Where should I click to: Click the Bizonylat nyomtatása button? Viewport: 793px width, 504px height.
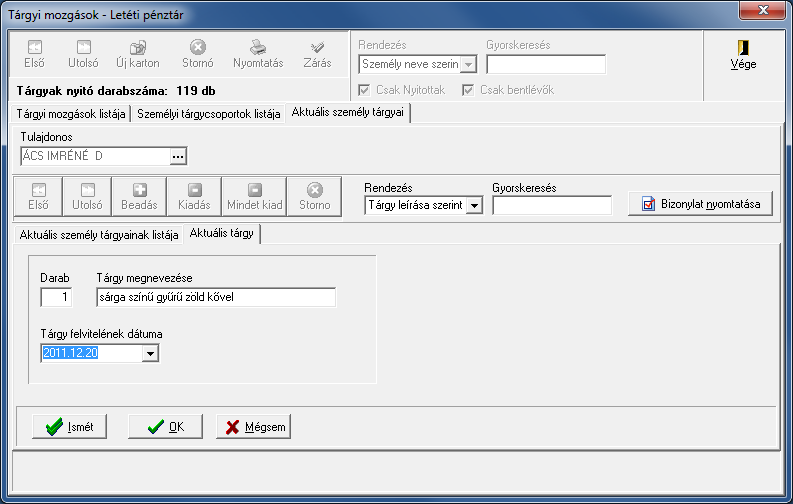(x=700, y=204)
